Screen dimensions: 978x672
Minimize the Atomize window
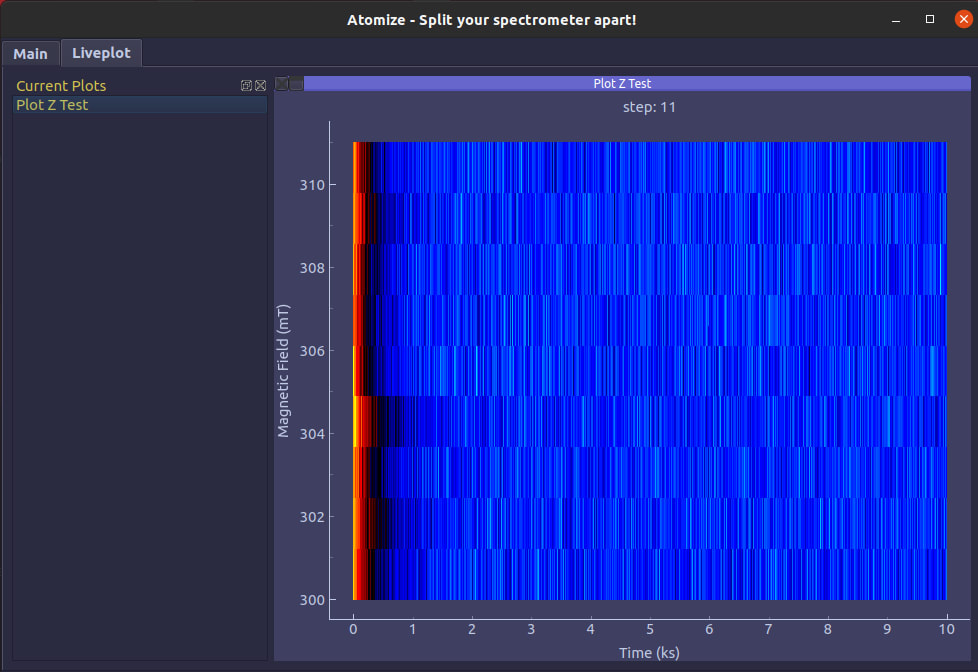[x=896, y=20]
